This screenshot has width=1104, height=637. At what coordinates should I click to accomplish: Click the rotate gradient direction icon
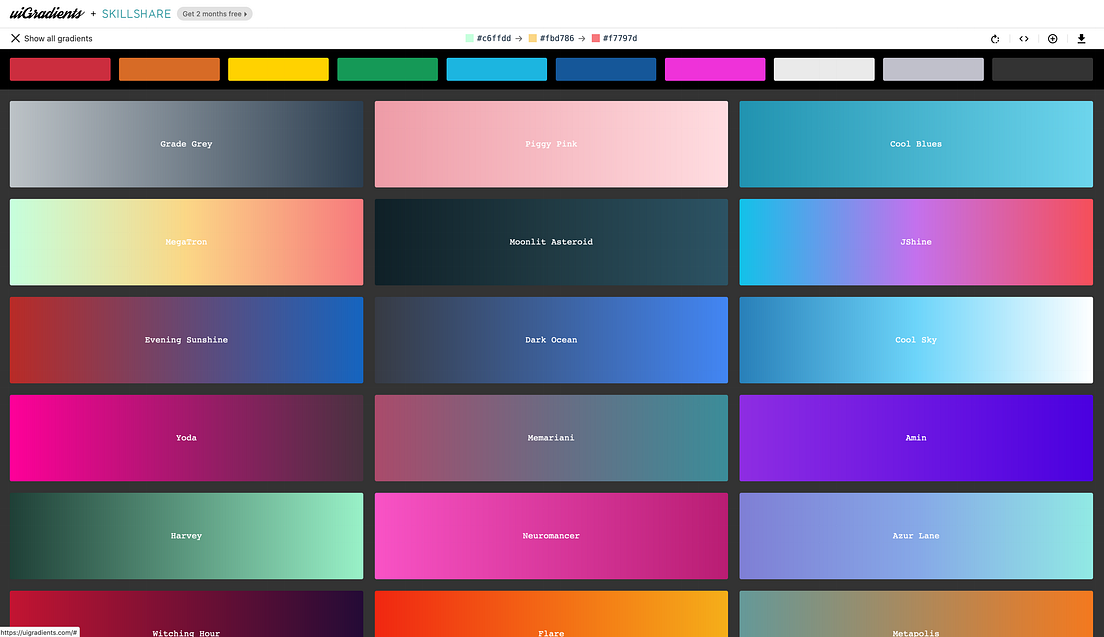pos(994,38)
